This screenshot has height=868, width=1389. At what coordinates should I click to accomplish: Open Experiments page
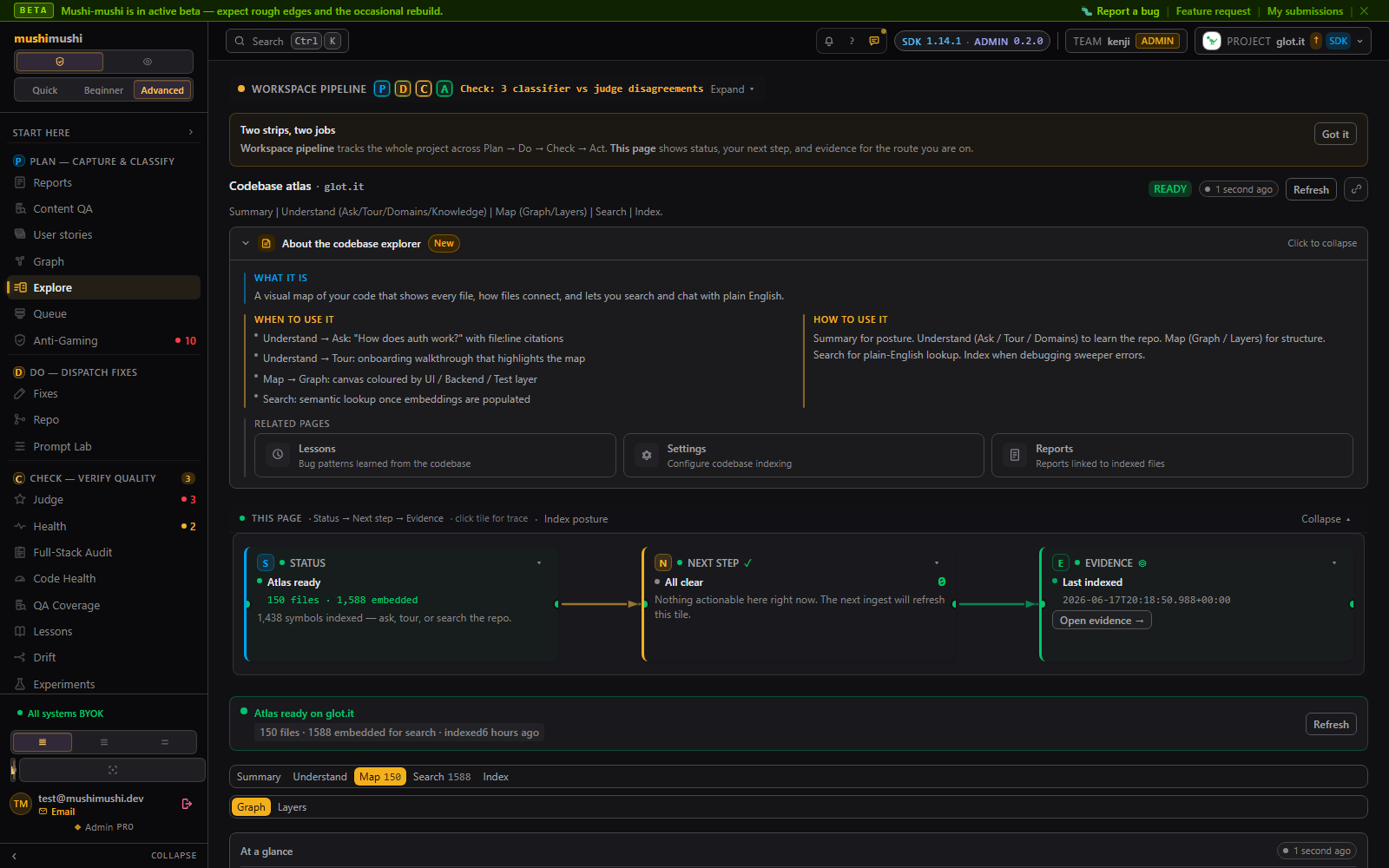[103, 685]
